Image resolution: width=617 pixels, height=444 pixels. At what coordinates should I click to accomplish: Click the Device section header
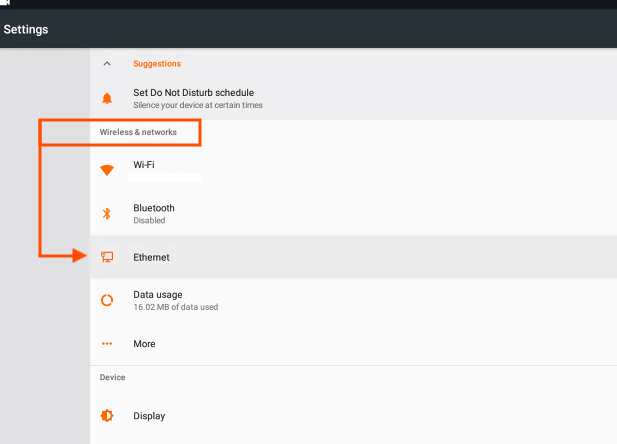(x=112, y=377)
